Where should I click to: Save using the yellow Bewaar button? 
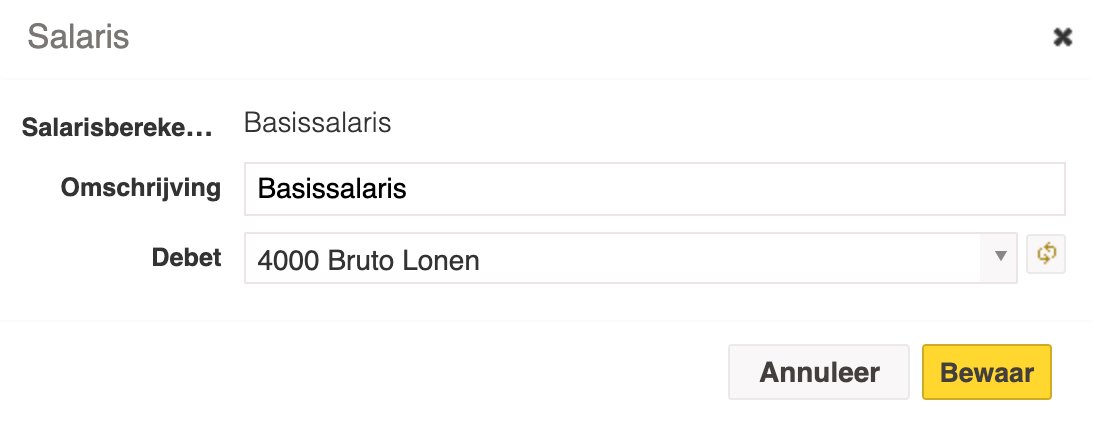point(987,372)
